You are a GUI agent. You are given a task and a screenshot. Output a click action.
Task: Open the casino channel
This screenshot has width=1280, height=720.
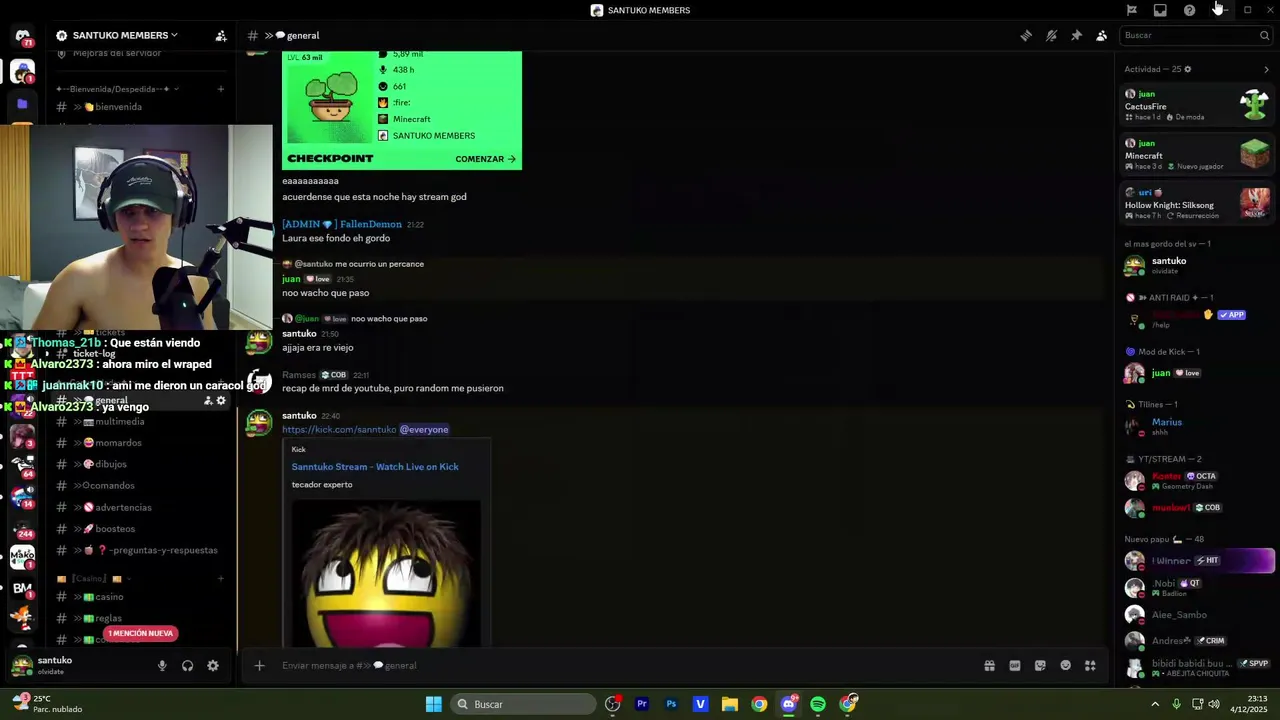[141, 597]
